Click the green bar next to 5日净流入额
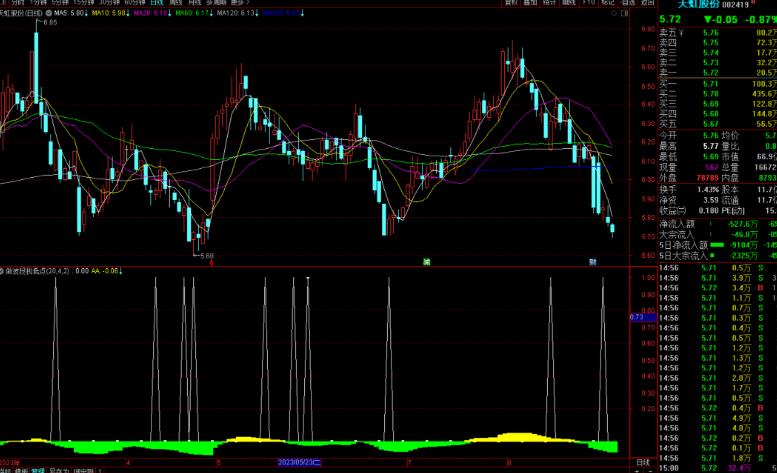The height and width of the screenshot is (473, 777). pyautogui.click(x=717, y=245)
